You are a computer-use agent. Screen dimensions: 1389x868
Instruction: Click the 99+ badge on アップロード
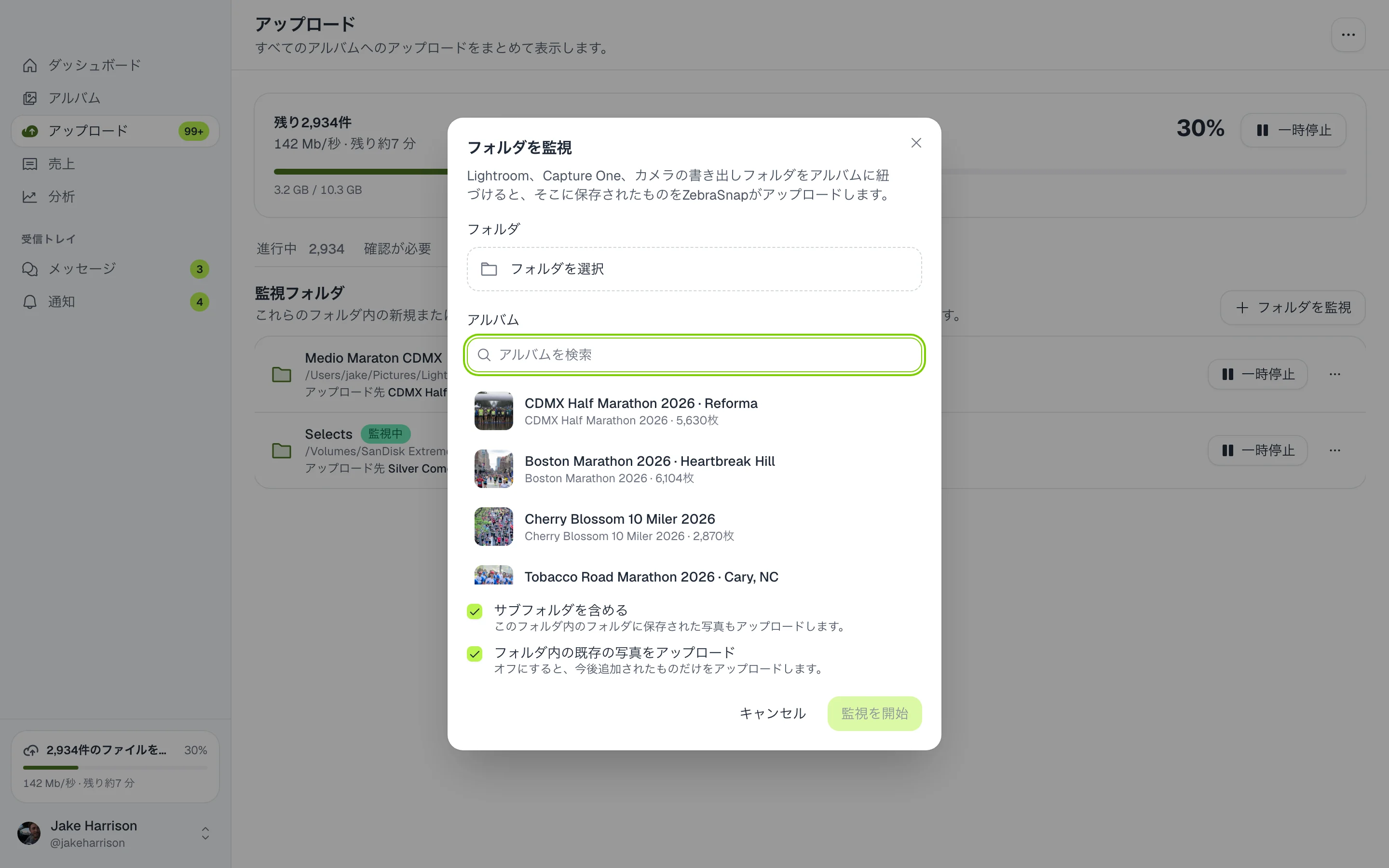[193, 132]
